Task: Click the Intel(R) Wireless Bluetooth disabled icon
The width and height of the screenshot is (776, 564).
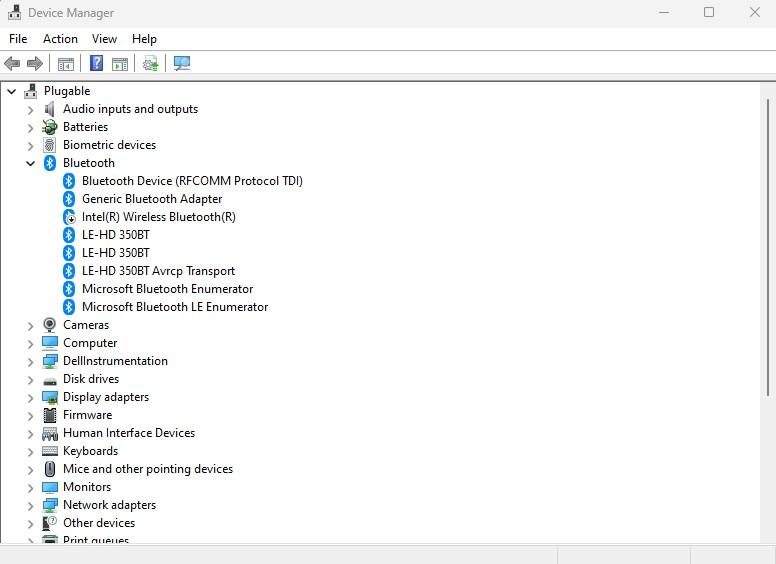Action: click(x=69, y=217)
